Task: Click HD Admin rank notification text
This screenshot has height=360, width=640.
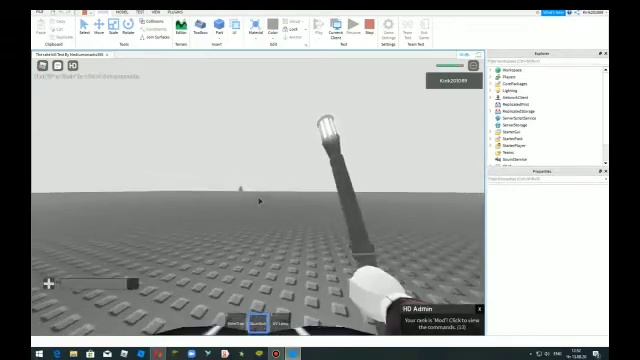Action: pyautogui.click(x=442, y=324)
